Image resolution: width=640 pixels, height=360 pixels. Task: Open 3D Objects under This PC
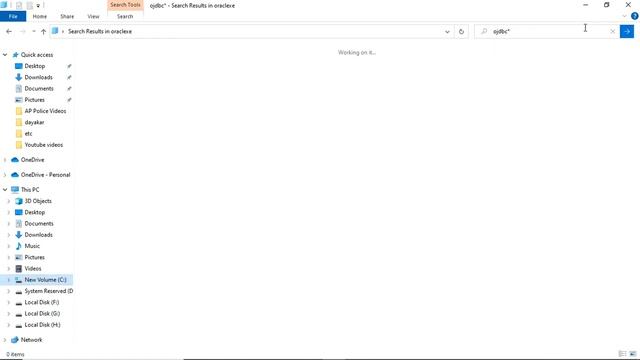[x=38, y=201]
